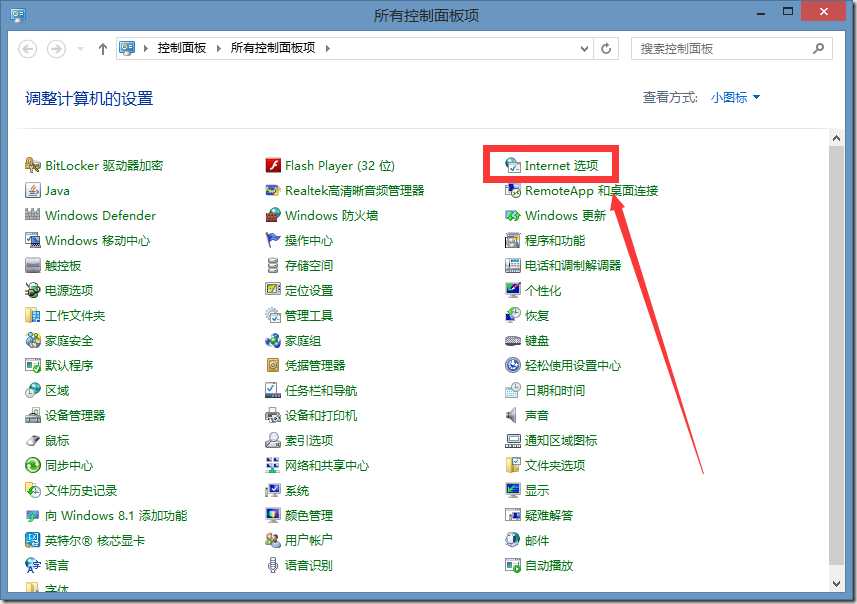Click the control panel window title icon

(x=18, y=15)
